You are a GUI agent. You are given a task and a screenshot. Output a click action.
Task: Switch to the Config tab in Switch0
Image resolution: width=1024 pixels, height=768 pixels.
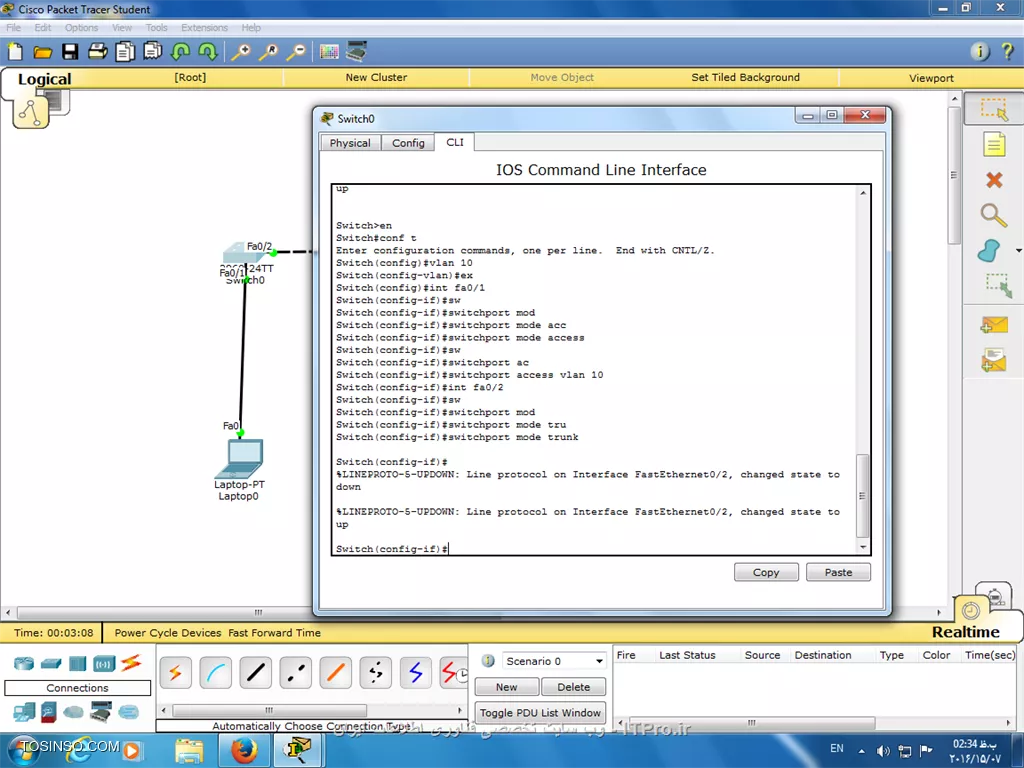(x=408, y=143)
